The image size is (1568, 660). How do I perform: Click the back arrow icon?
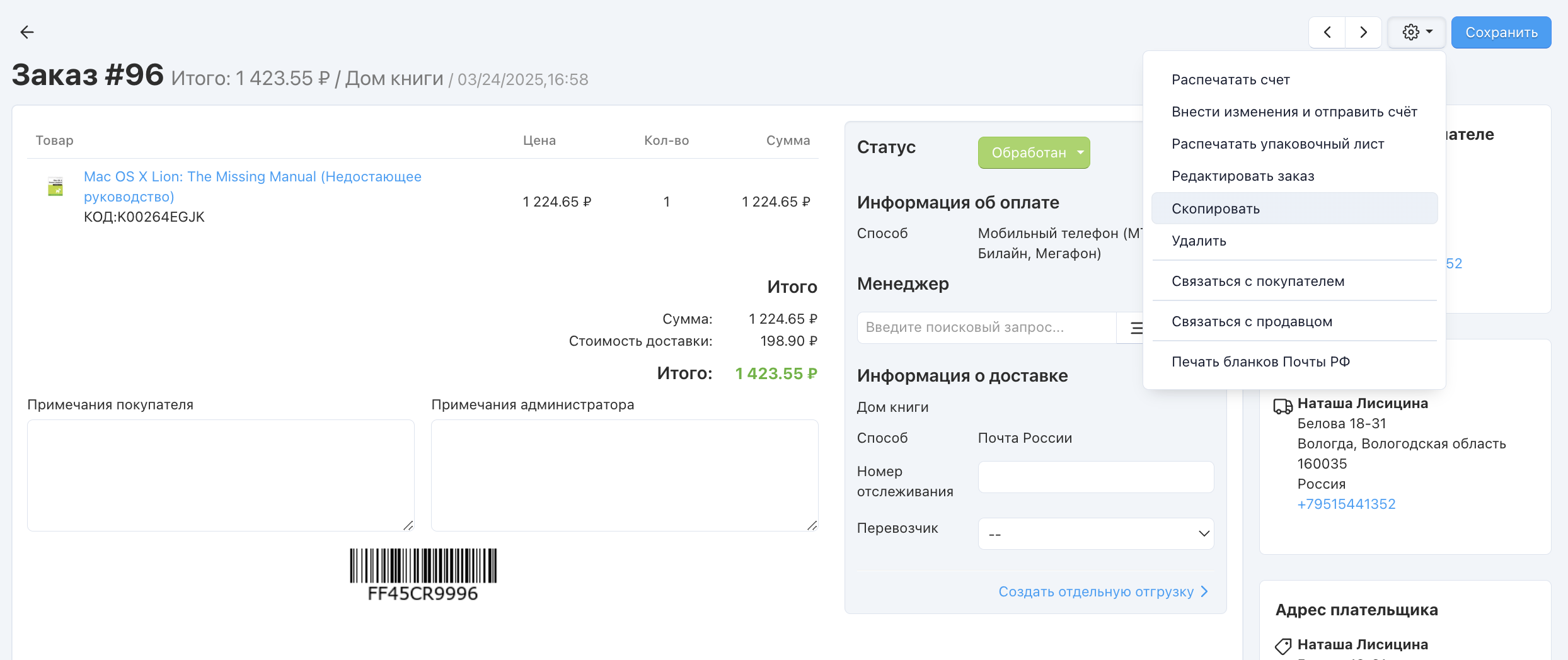26,32
